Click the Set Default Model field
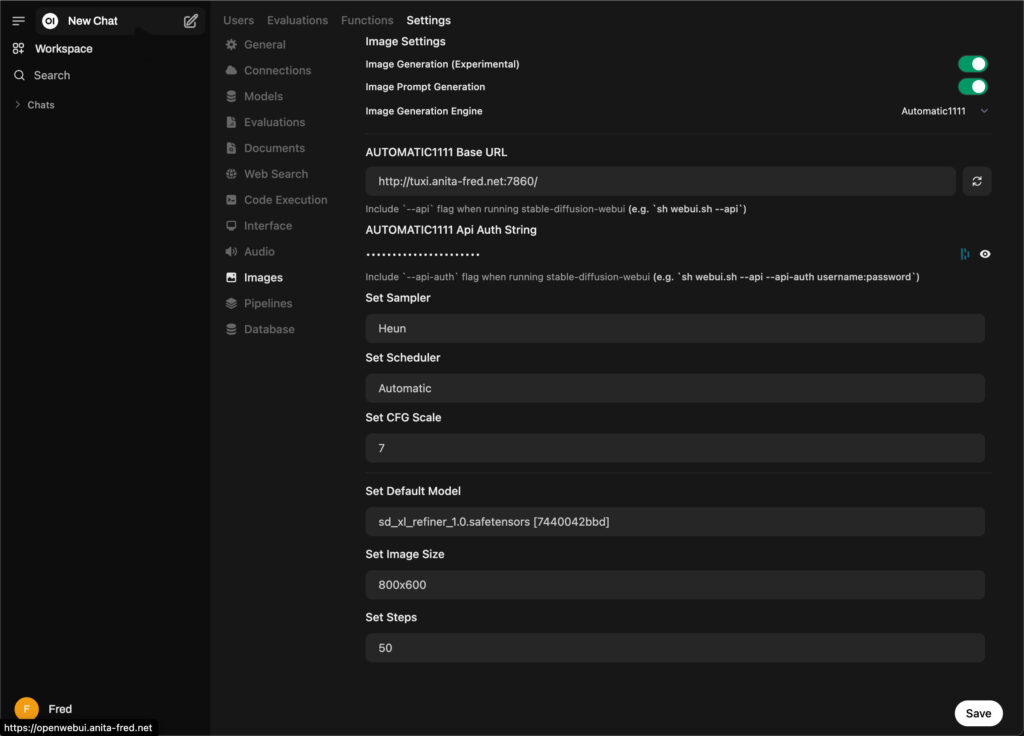1024x736 pixels. click(675, 521)
